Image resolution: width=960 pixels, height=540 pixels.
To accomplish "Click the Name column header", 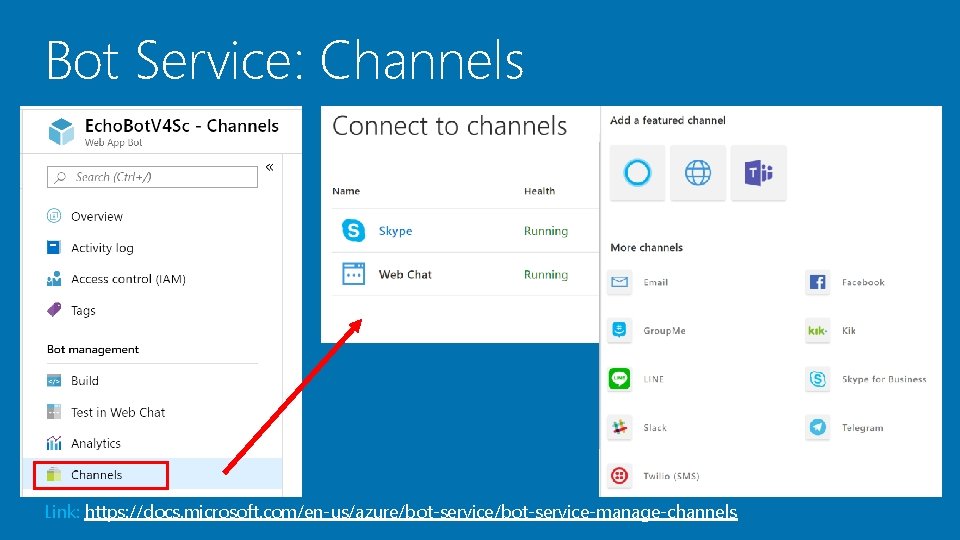I will pos(346,191).
